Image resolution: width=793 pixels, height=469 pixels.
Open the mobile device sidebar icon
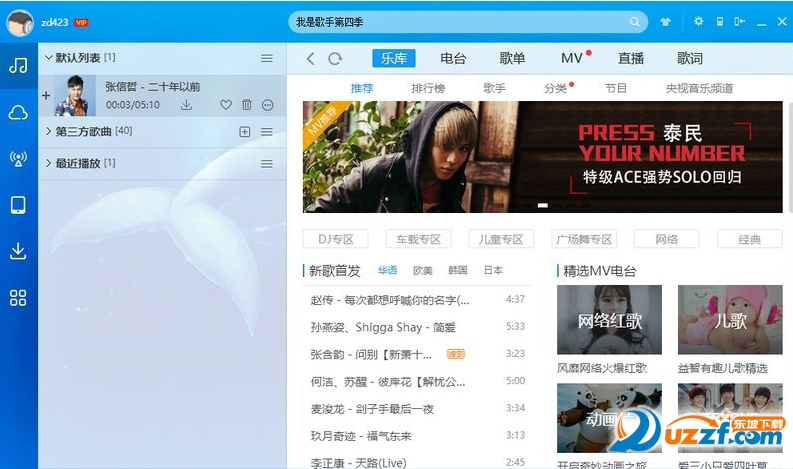[18, 205]
